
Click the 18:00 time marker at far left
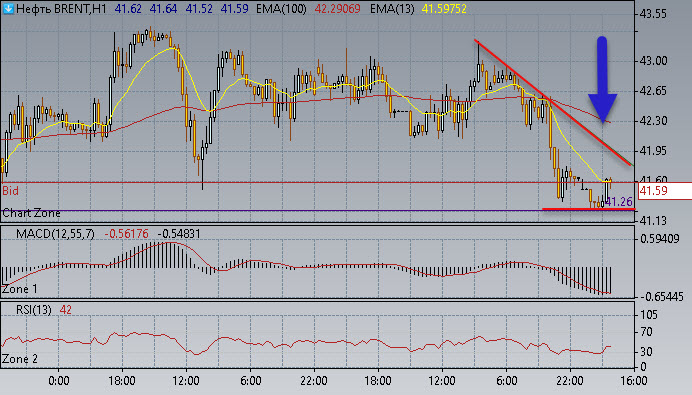point(122,380)
